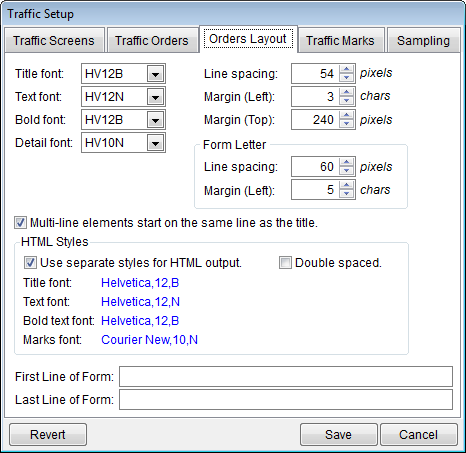The height and width of the screenshot is (453, 466).
Task: Open the Title font dropdown arrow
Action: 156,74
